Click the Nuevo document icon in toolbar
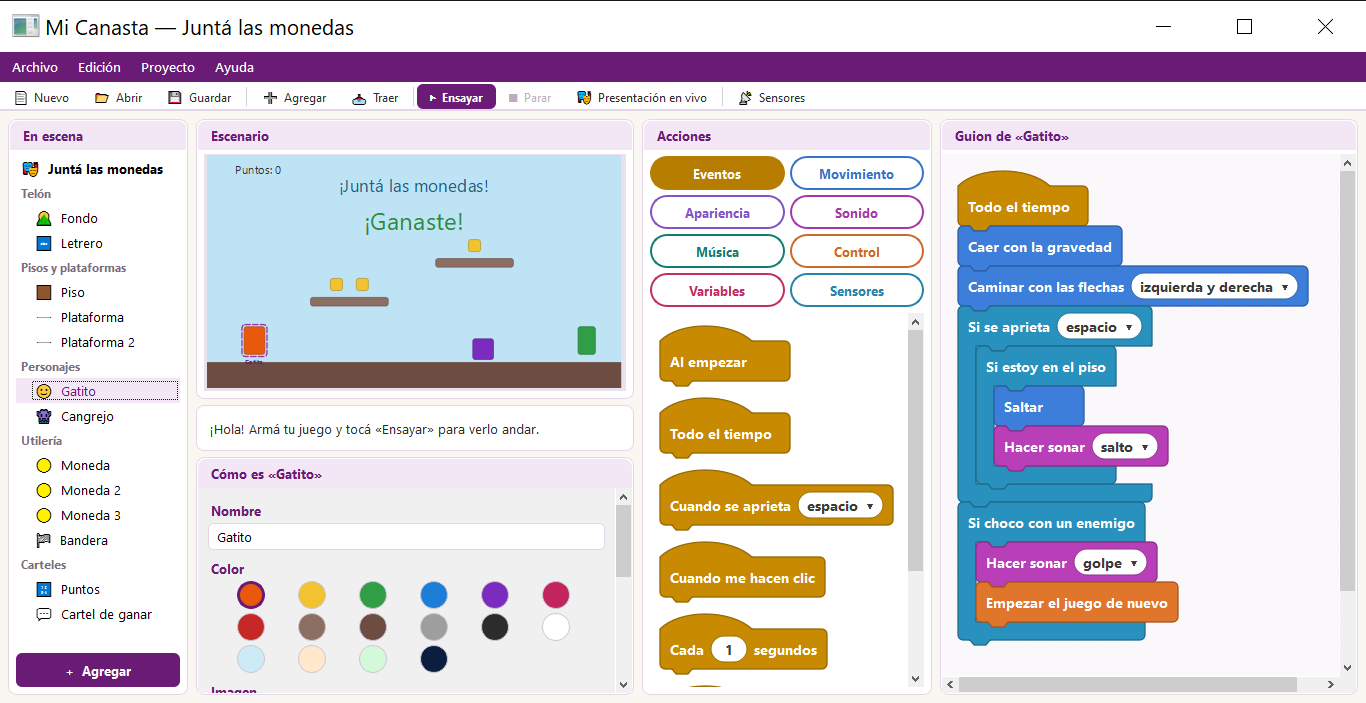Viewport: 1366px width, 703px height. tap(21, 98)
